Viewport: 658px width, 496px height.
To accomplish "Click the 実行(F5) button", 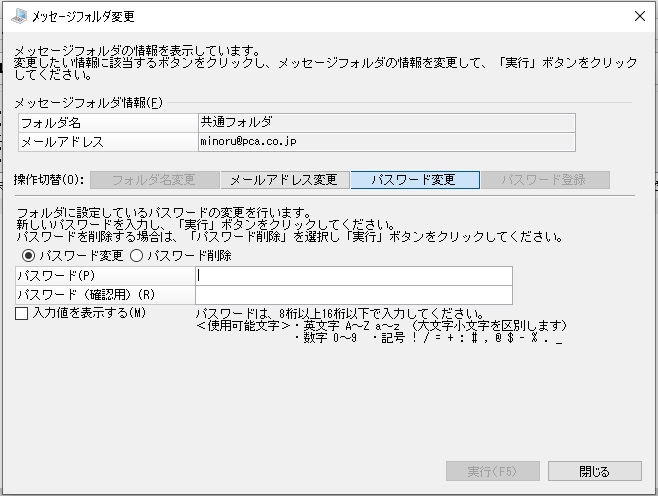I will click(493, 471).
